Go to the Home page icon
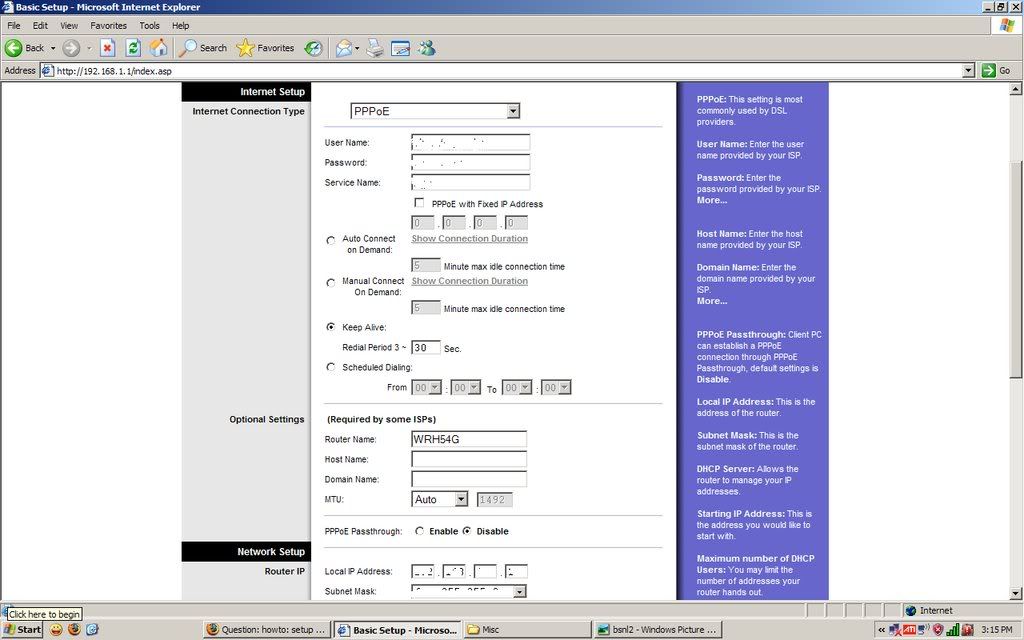 pyautogui.click(x=158, y=48)
